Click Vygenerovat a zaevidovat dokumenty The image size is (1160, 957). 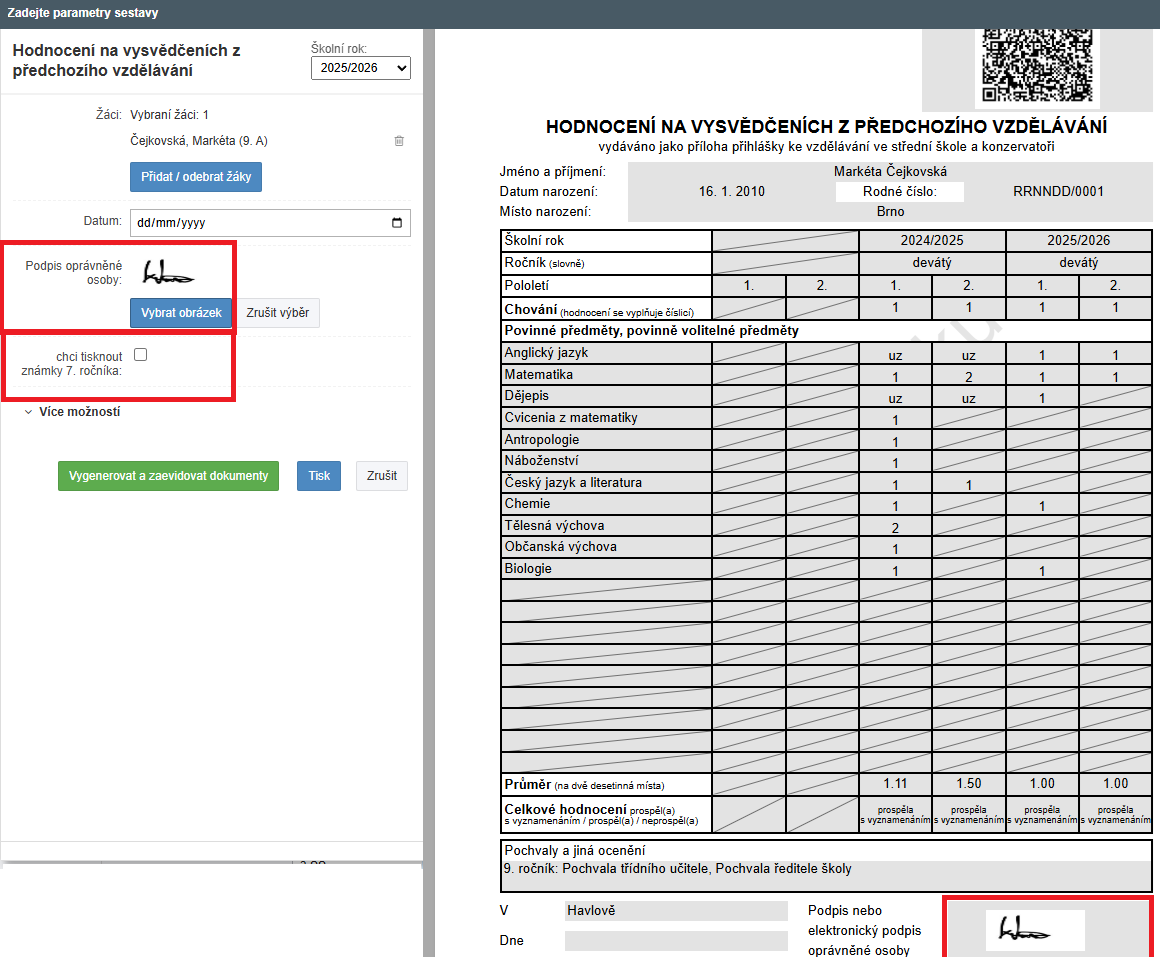[168, 476]
